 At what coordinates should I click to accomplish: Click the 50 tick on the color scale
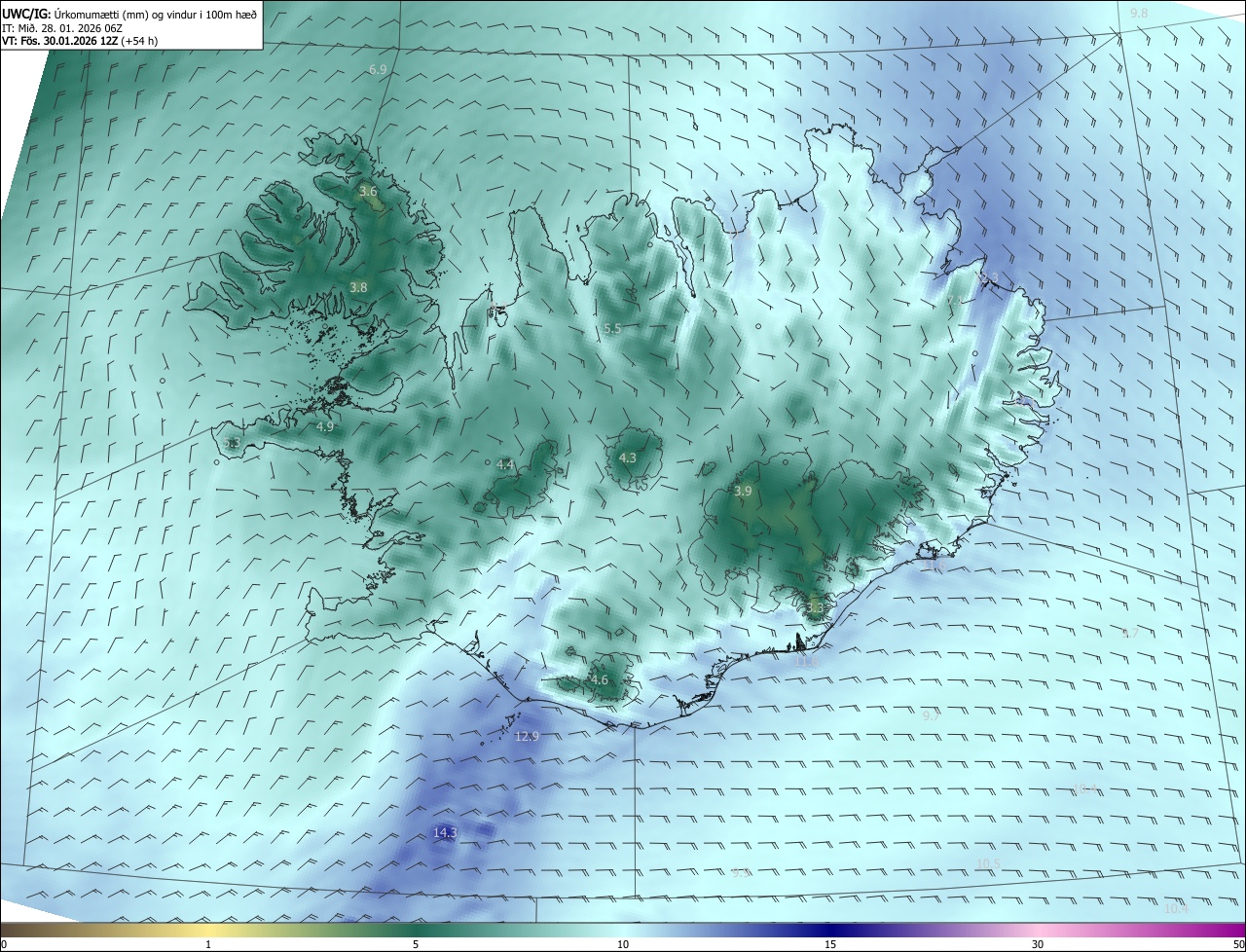pyautogui.click(x=1238, y=944)
